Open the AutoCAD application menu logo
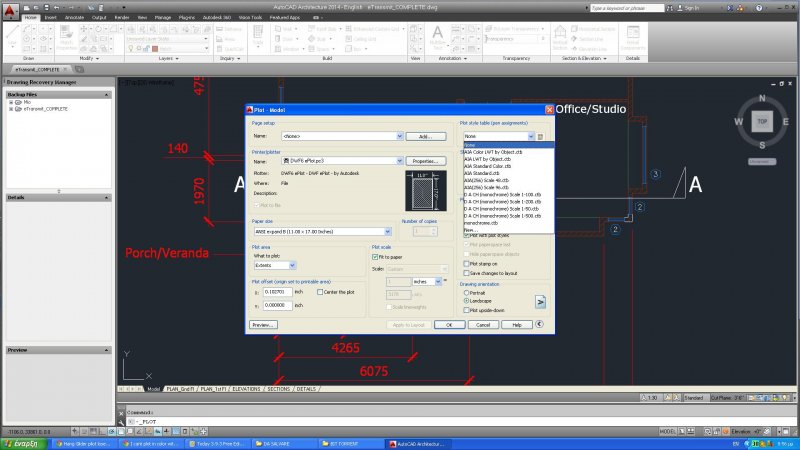This screenshot has width=800, height=450. 10,10
